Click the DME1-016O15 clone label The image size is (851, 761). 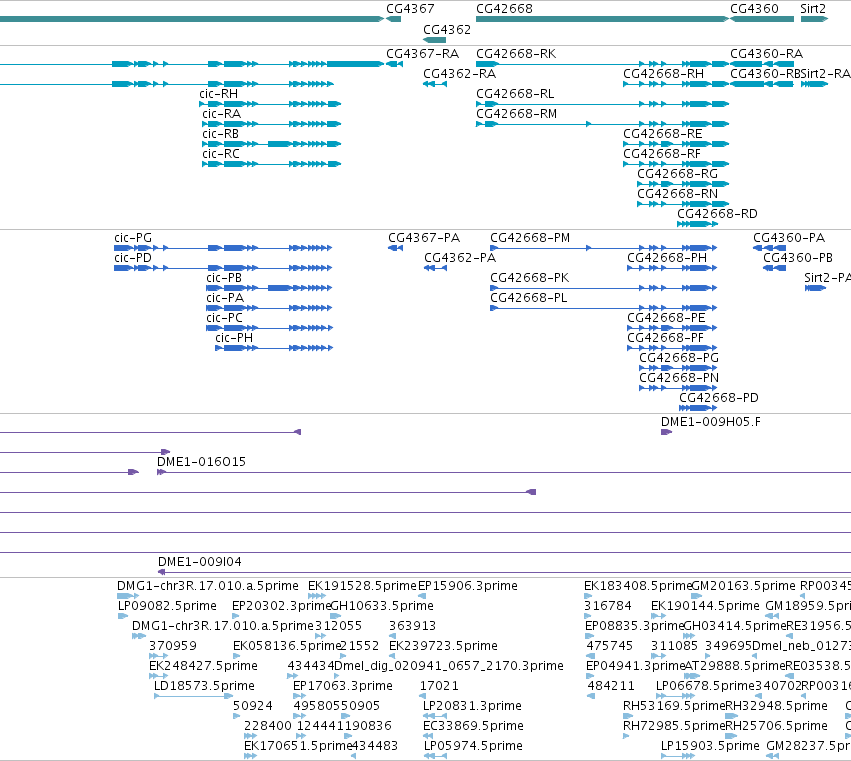201,462
